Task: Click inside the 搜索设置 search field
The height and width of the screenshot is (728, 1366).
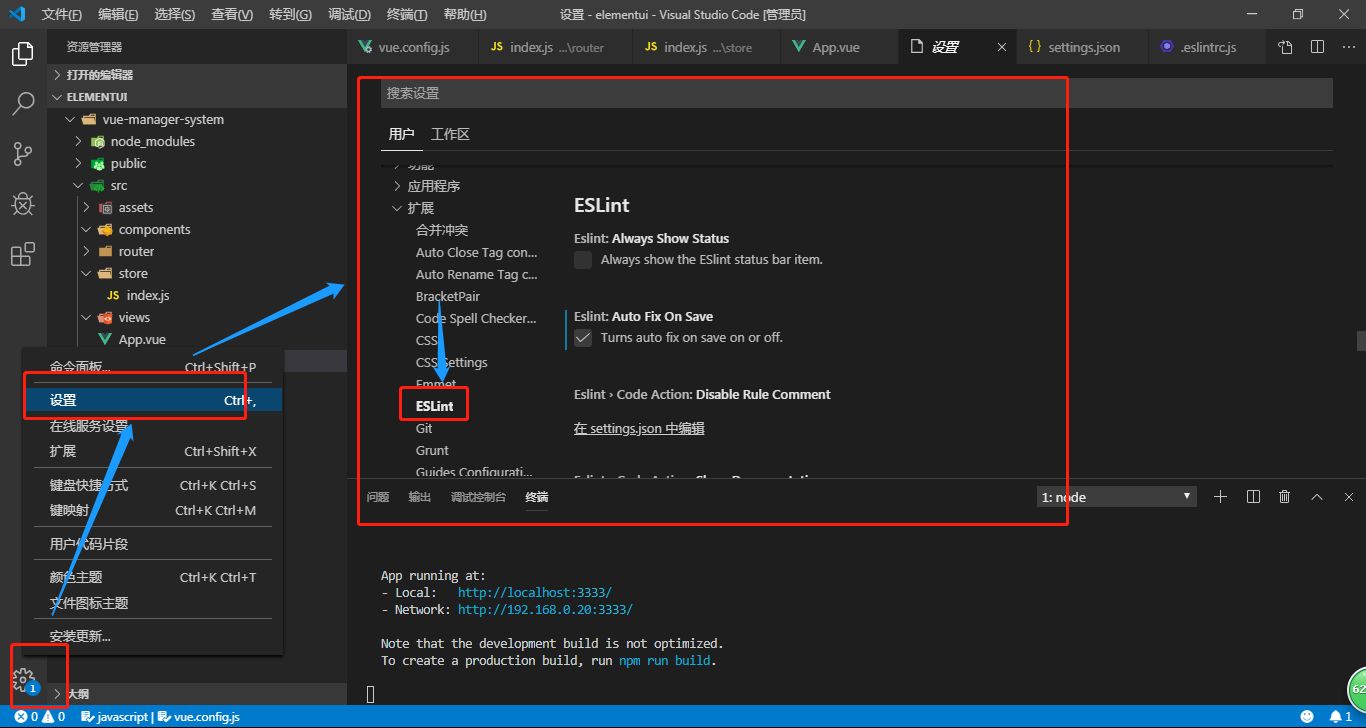Action: coord(700,92)
